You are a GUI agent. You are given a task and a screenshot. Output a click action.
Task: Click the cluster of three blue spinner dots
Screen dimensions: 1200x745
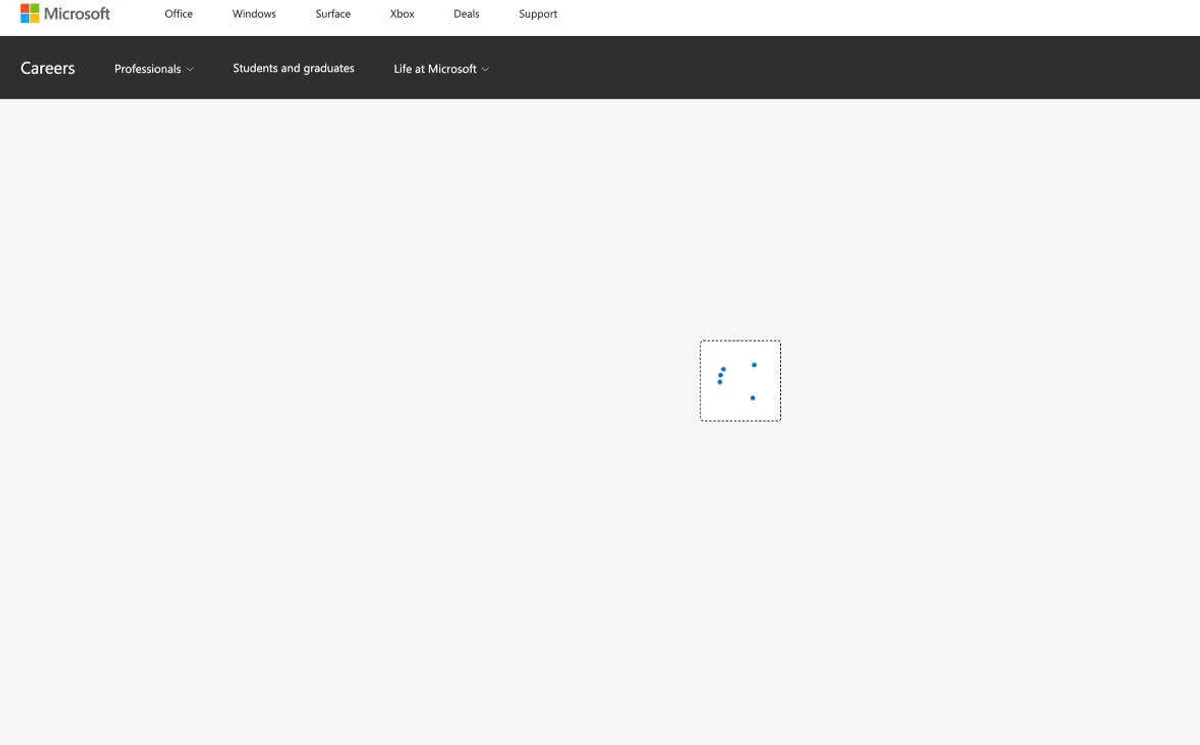720,375
